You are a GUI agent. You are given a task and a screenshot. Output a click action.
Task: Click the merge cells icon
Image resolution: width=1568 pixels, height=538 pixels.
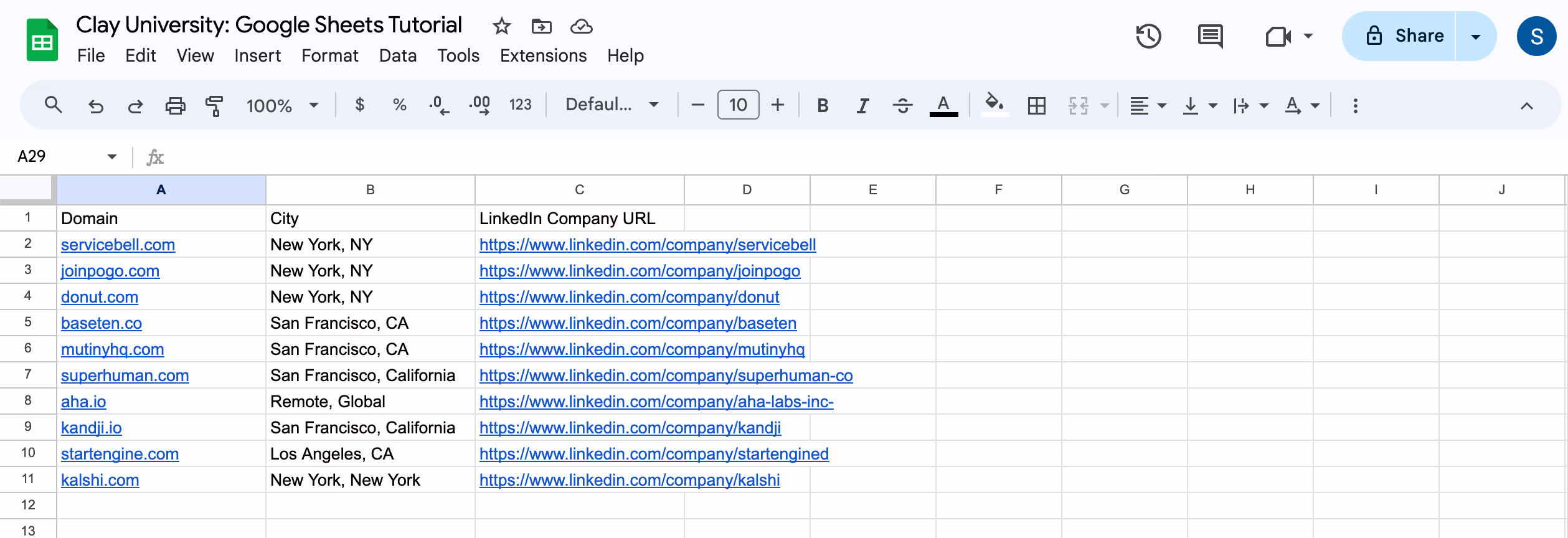pyautogui.click(x=1078, y=105)
